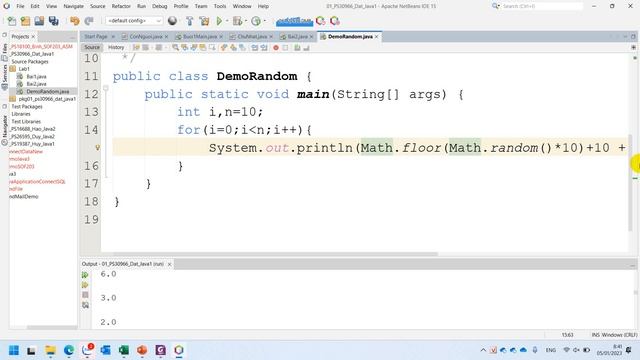640x360 pixels.
Task: Close the DemoRandom.java tab
Action: coord(376,36)
